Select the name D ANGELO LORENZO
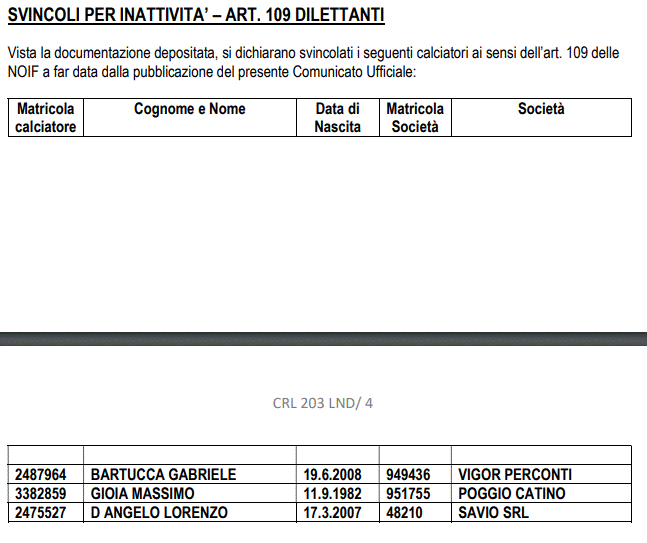Image resolution: width=647 pixels, height=543 pixels. [159, 512]
